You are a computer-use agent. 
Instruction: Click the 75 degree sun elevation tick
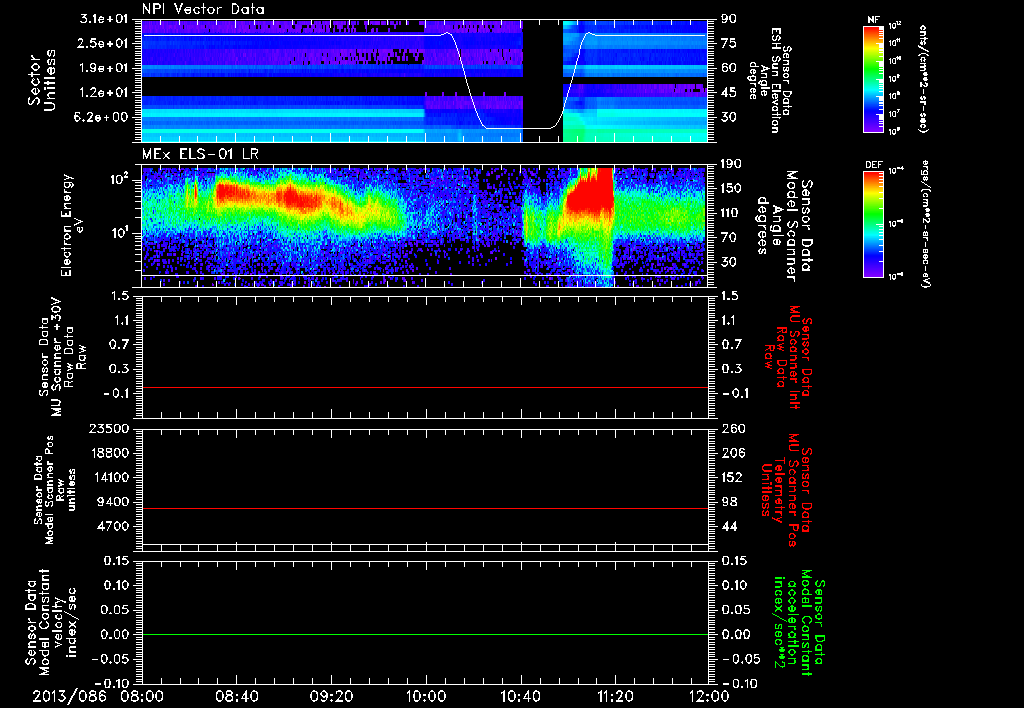point(728,43)
